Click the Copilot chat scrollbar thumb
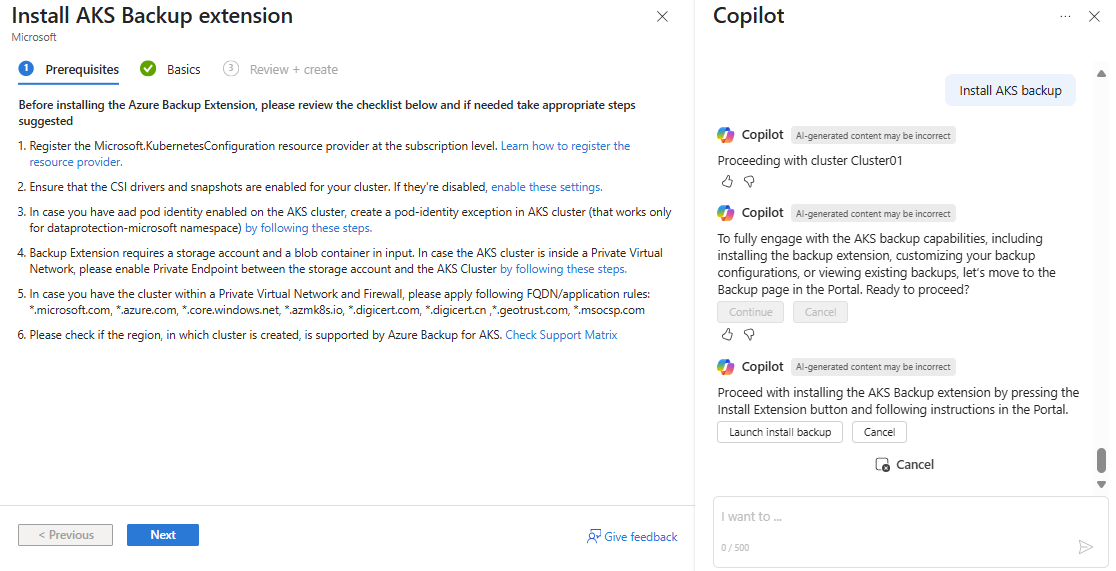The width and height of the screenshot is (1116, 571). pyautogui.click(x=1101, y=460)
